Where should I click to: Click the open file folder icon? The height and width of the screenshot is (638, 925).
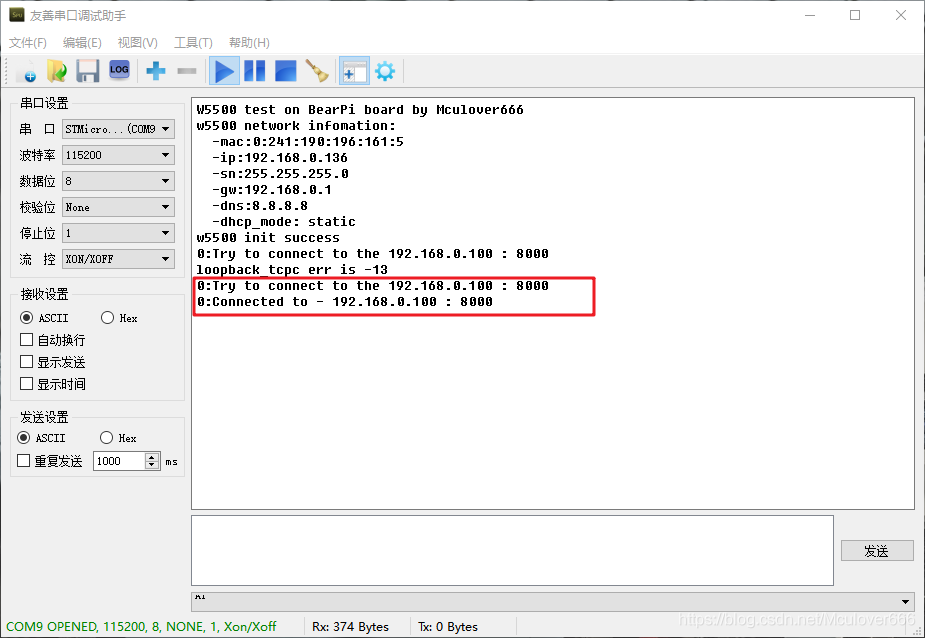(57, 71)
